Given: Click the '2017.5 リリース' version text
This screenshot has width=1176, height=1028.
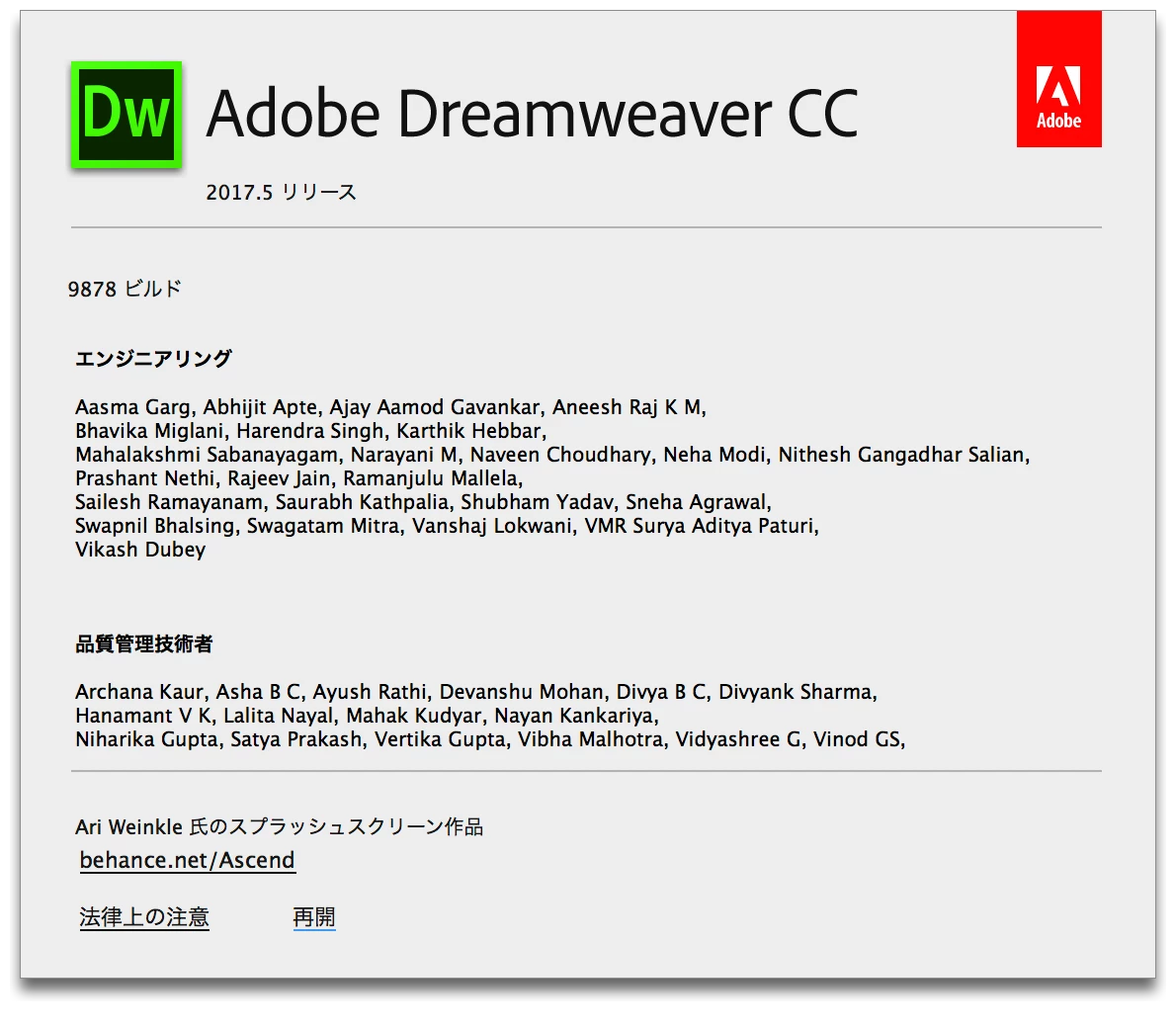Looking at the screenshot, I should pyautogui.click(x=282, y=192).
